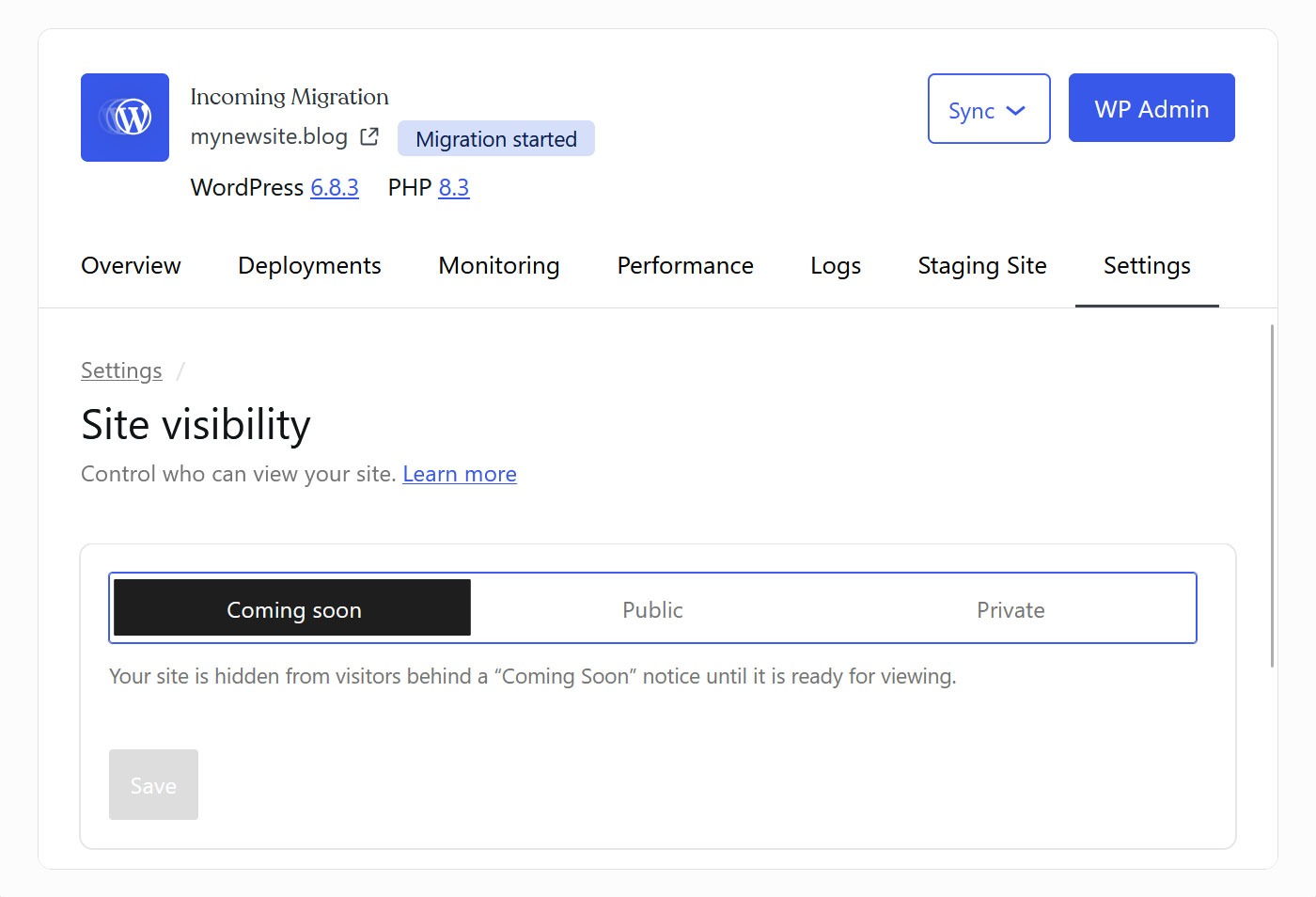1316x897 pixels.
Task: Keep Coming soon visibility selected
Action: click(x=292, y=608)
